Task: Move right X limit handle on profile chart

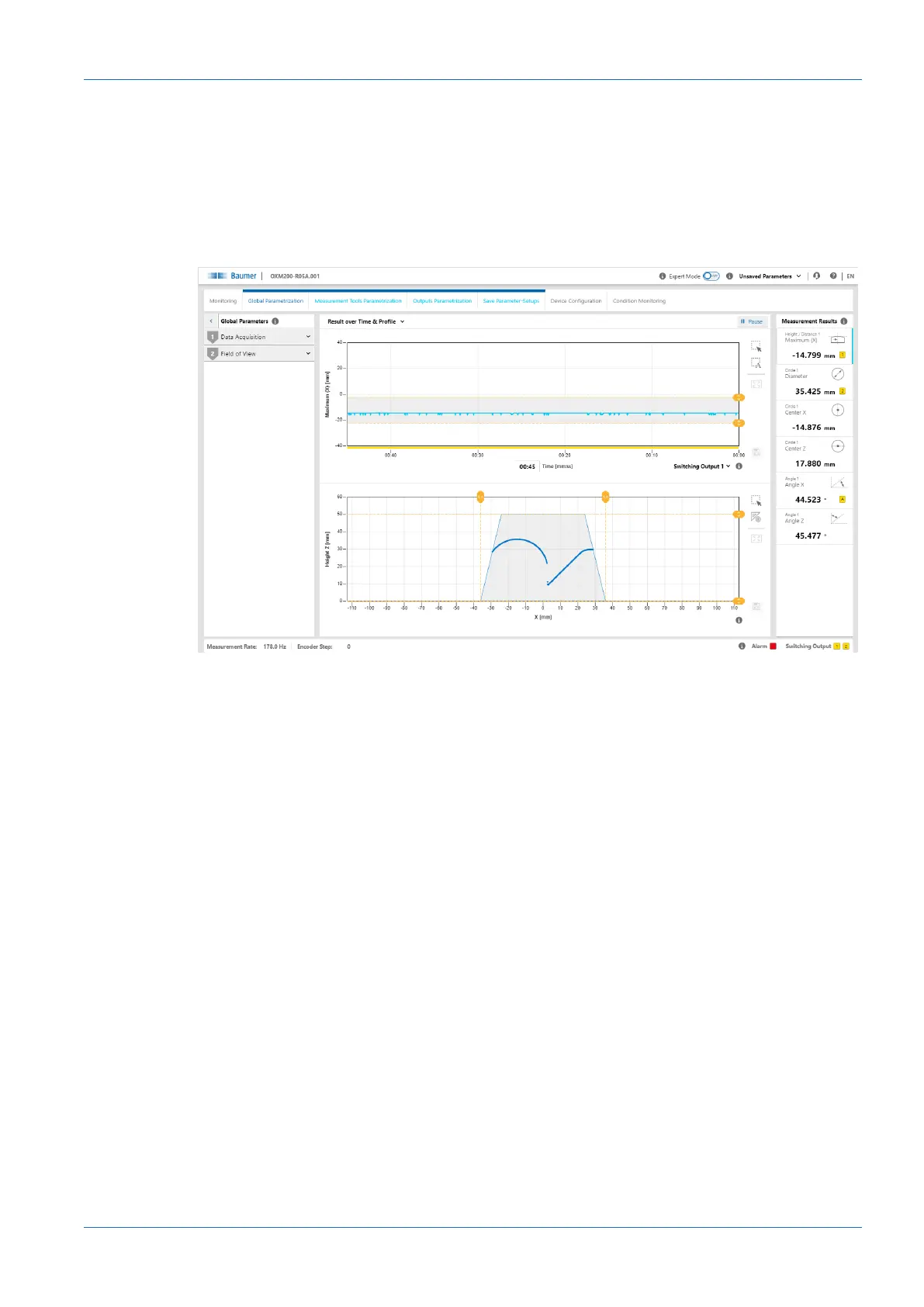Action: point(605,497)
